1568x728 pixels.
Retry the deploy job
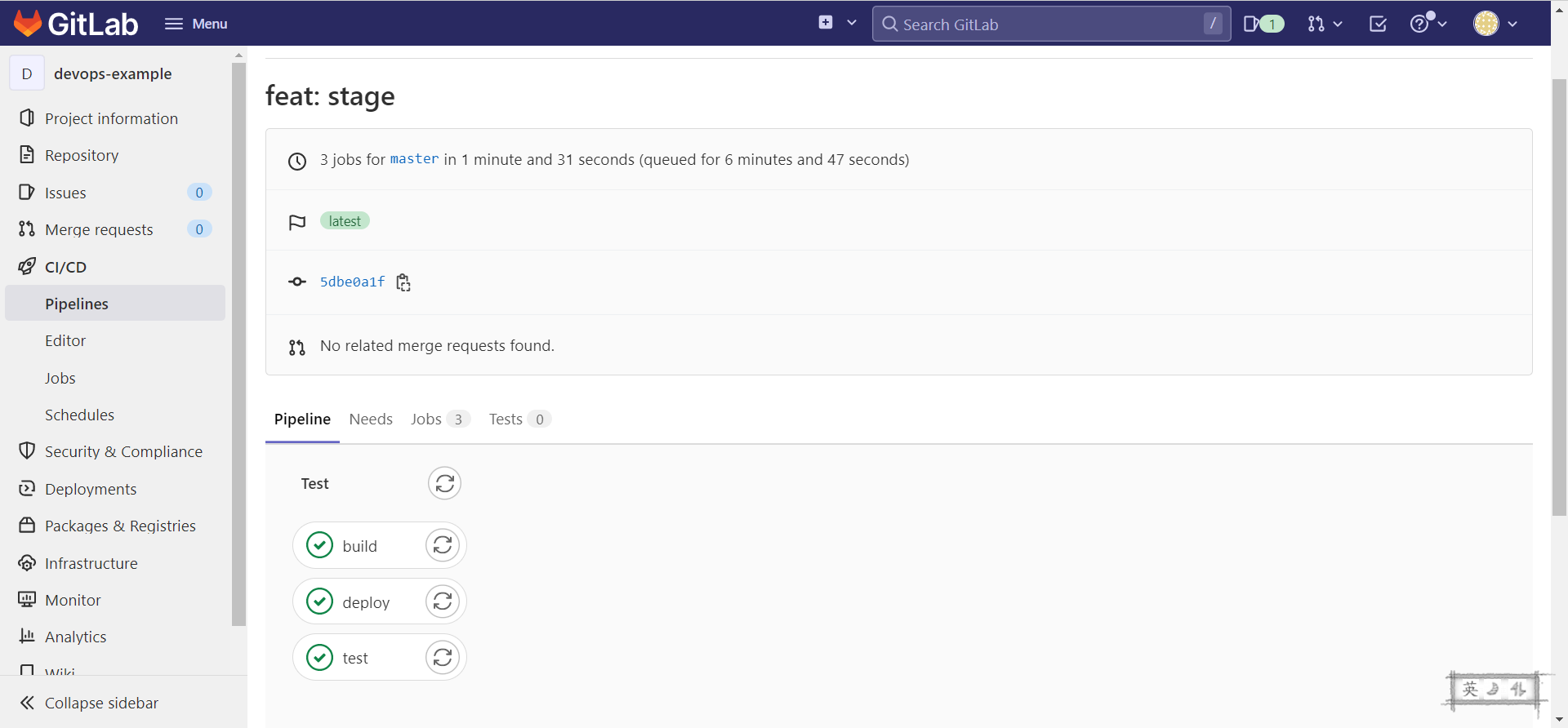443,601
